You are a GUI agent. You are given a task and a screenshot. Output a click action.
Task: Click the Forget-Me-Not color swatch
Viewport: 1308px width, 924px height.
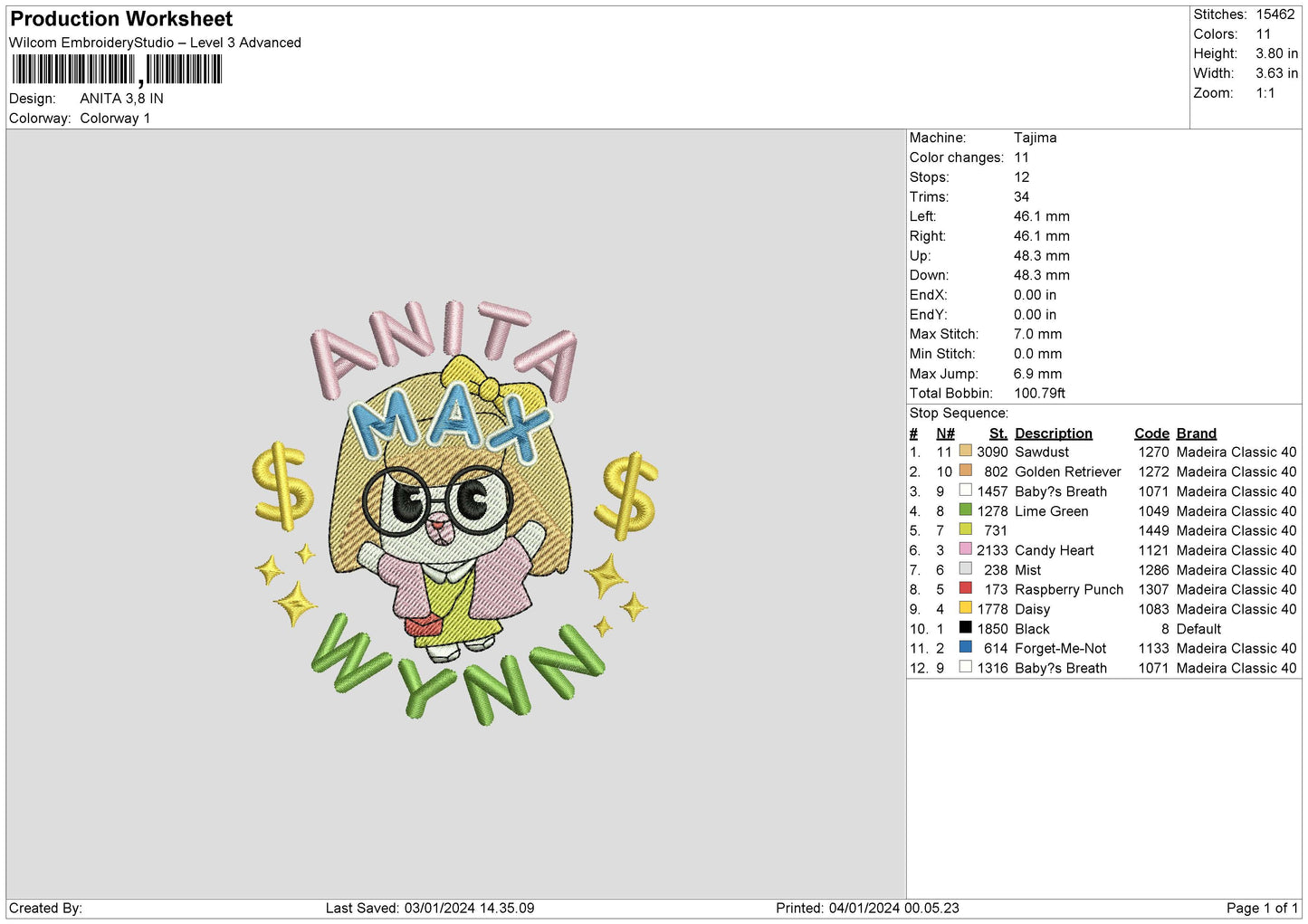click(966, 647)
